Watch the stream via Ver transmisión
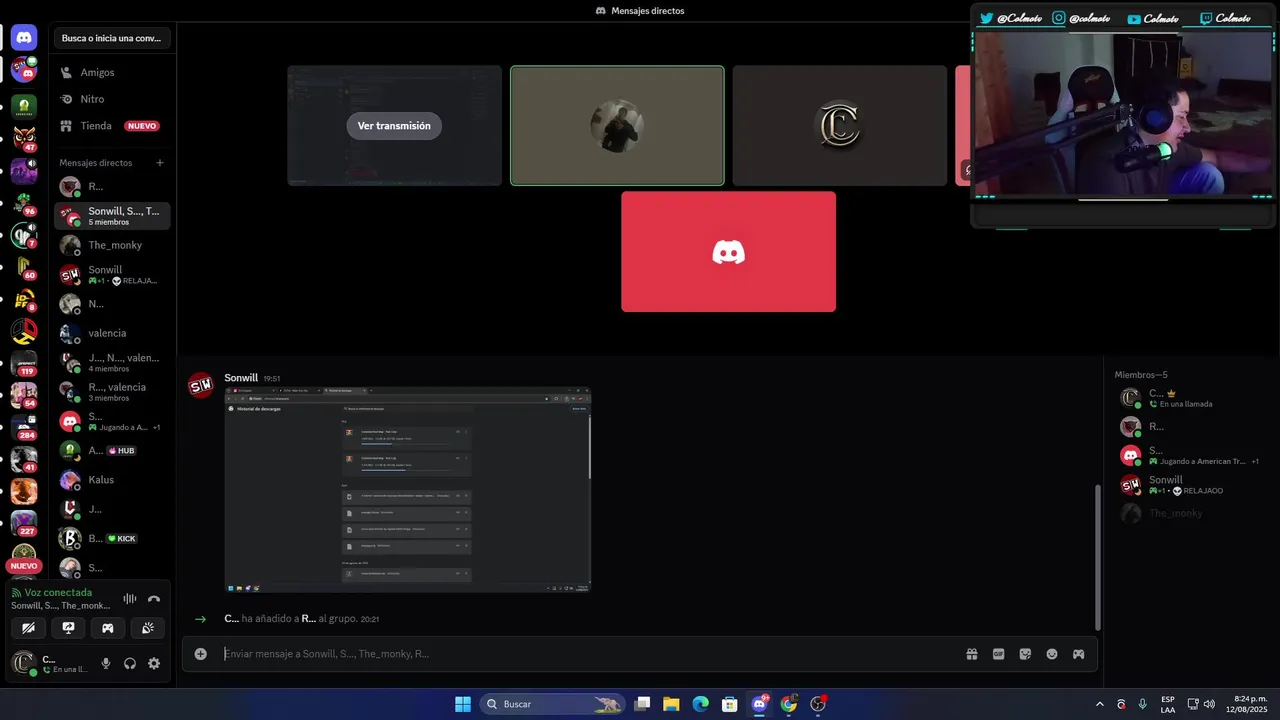The width and height of the screenshot is (1280, 720). tap(394, 126)
